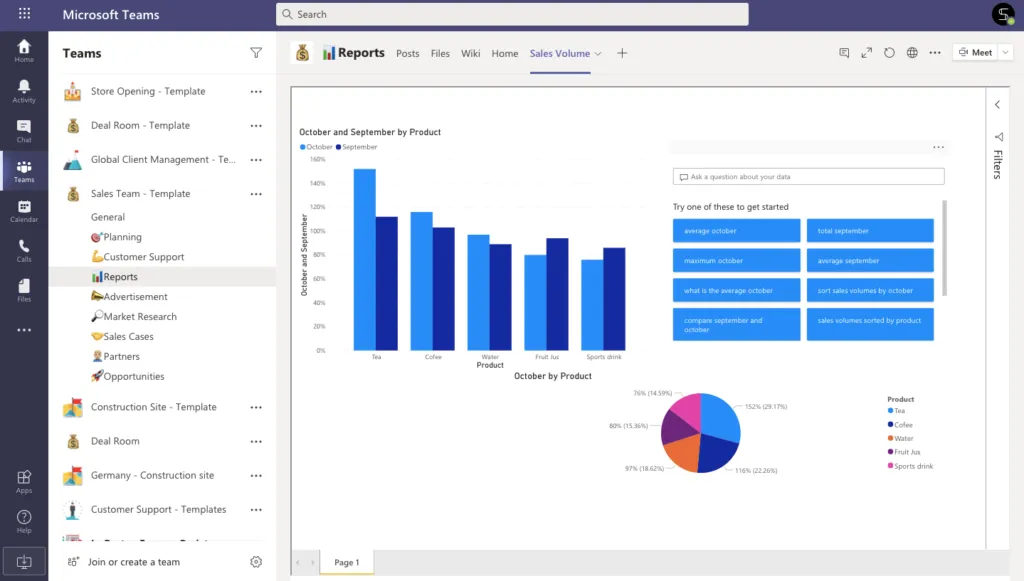1024x581 pixels.
Task: Open Deal Room - Template options
Action: click(x=256, y=126)
